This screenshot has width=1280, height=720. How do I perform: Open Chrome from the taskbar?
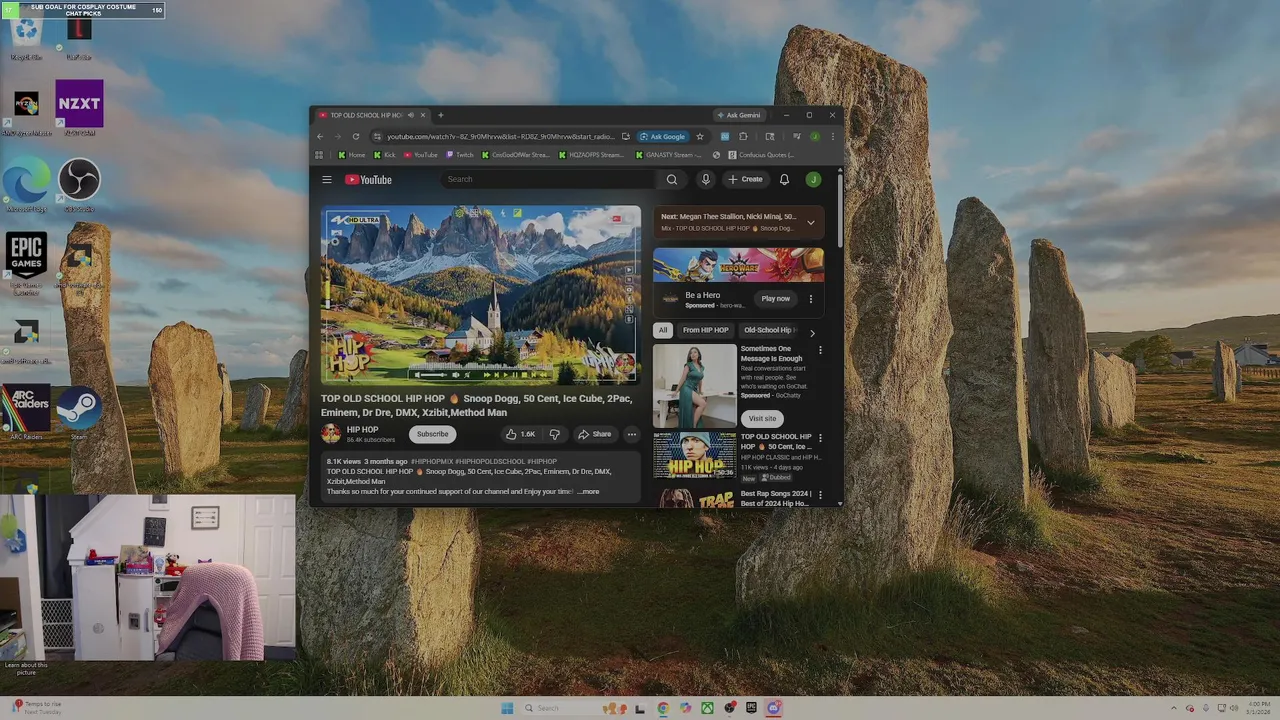coord(663,708)
